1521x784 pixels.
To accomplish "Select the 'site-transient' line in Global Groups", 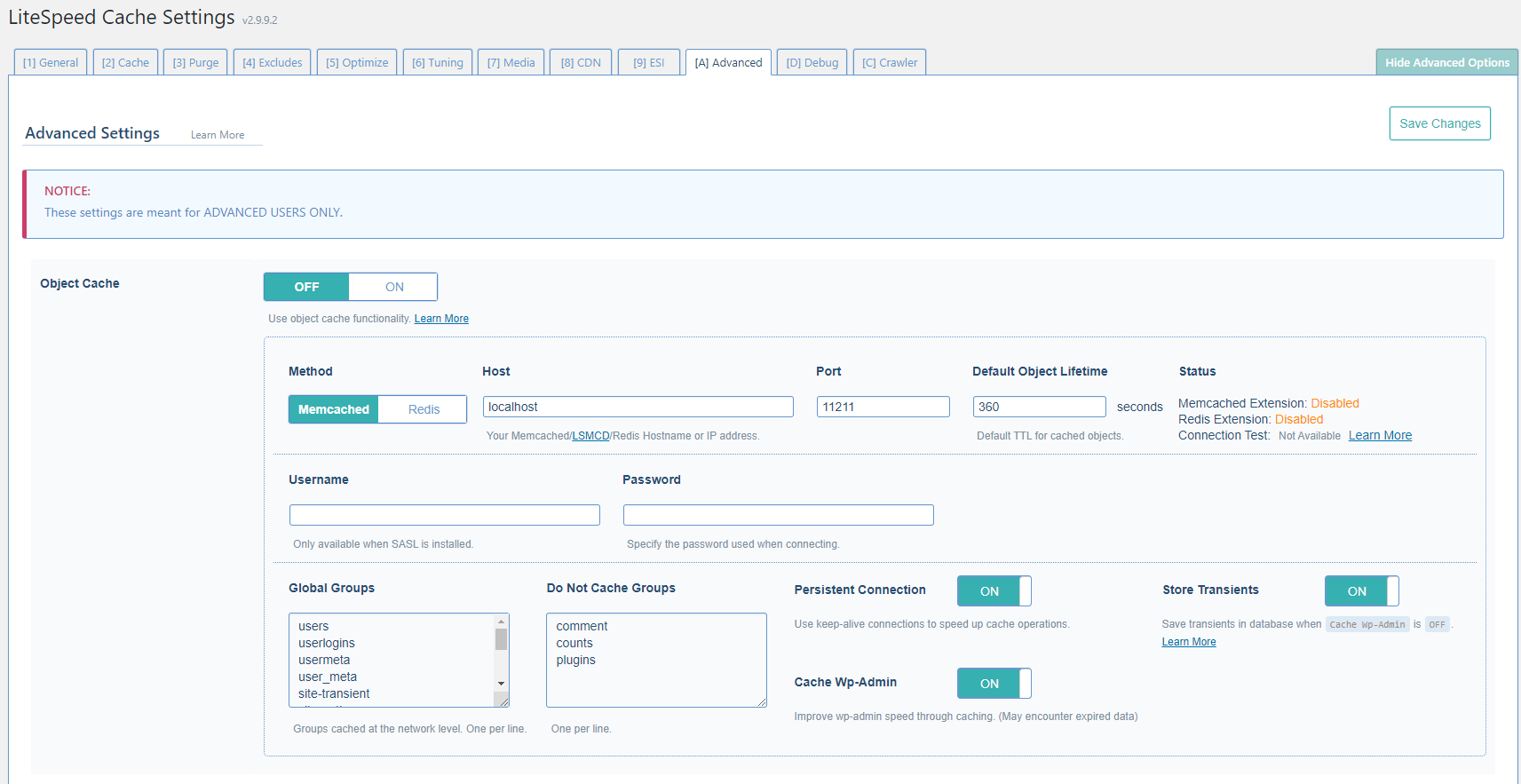I will point(334,693).
